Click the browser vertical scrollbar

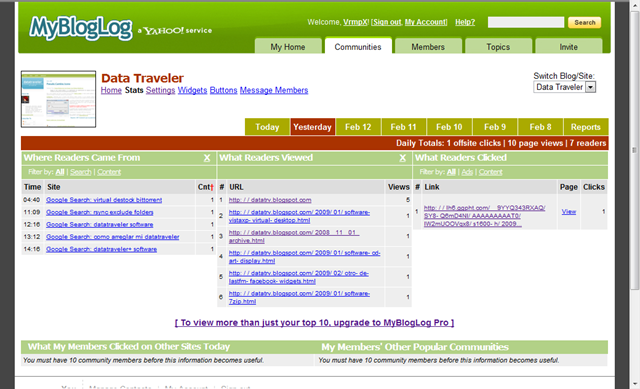634,151
